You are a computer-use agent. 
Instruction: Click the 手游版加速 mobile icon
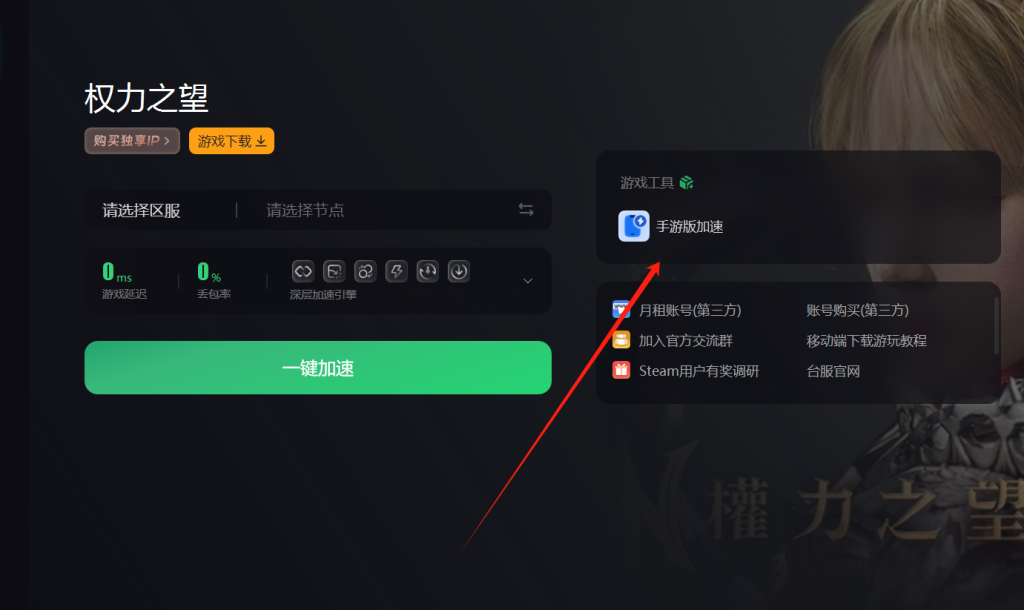point(633,226)
